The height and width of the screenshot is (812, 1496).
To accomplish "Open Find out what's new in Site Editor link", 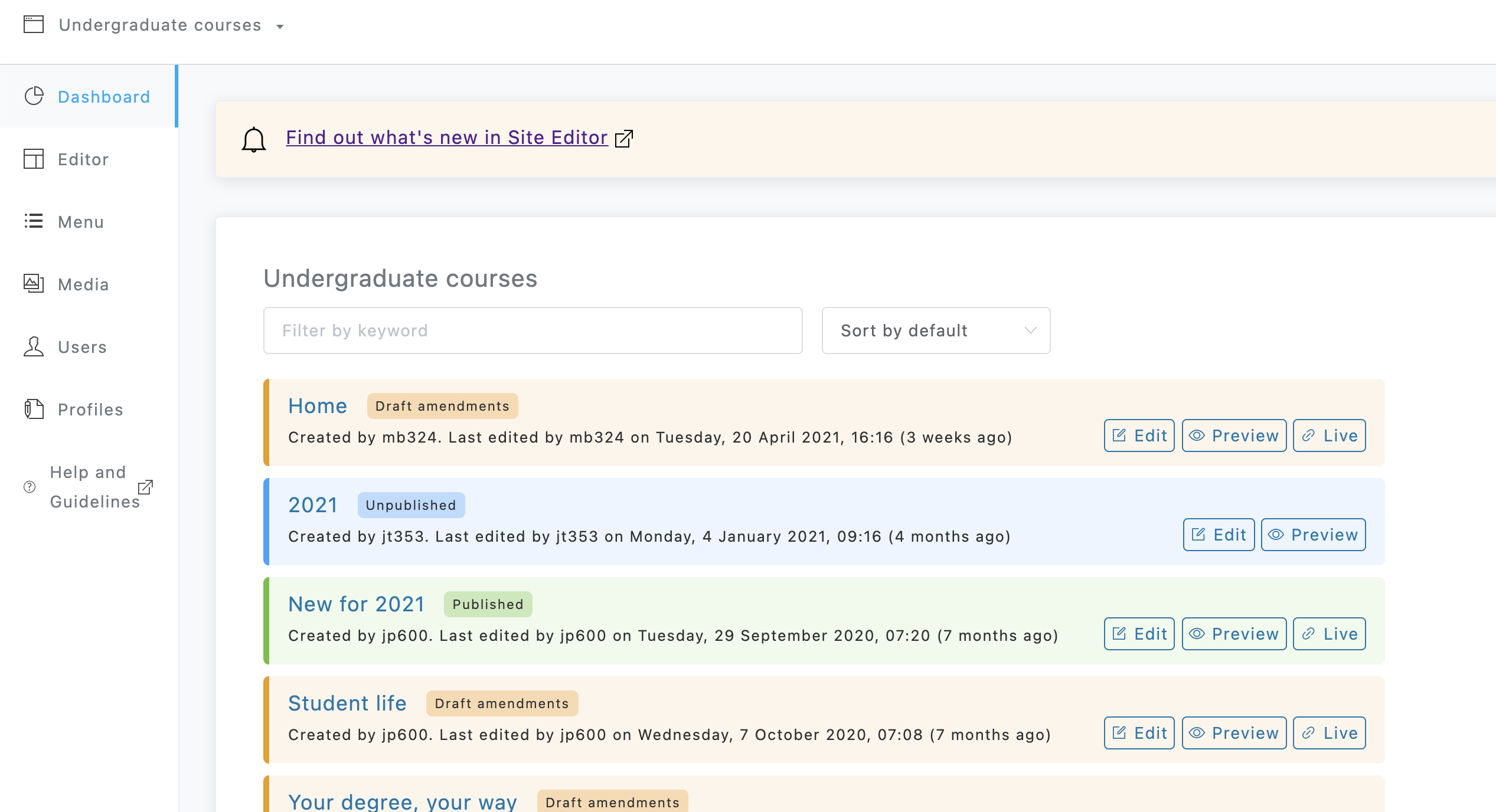I will pyautogui.click(x=447, y=137).
